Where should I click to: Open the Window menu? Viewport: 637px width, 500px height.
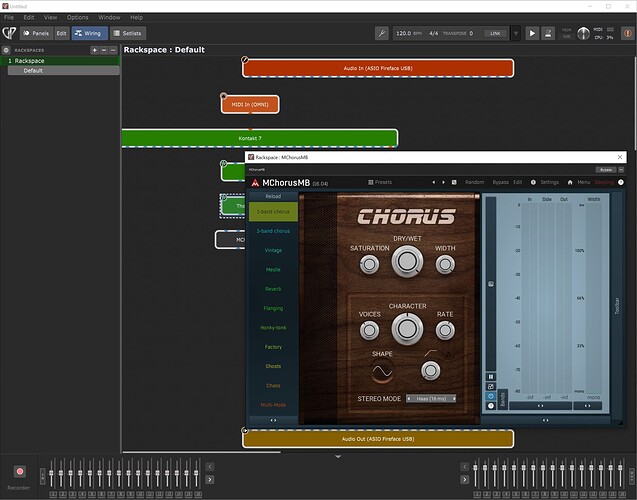109,17
